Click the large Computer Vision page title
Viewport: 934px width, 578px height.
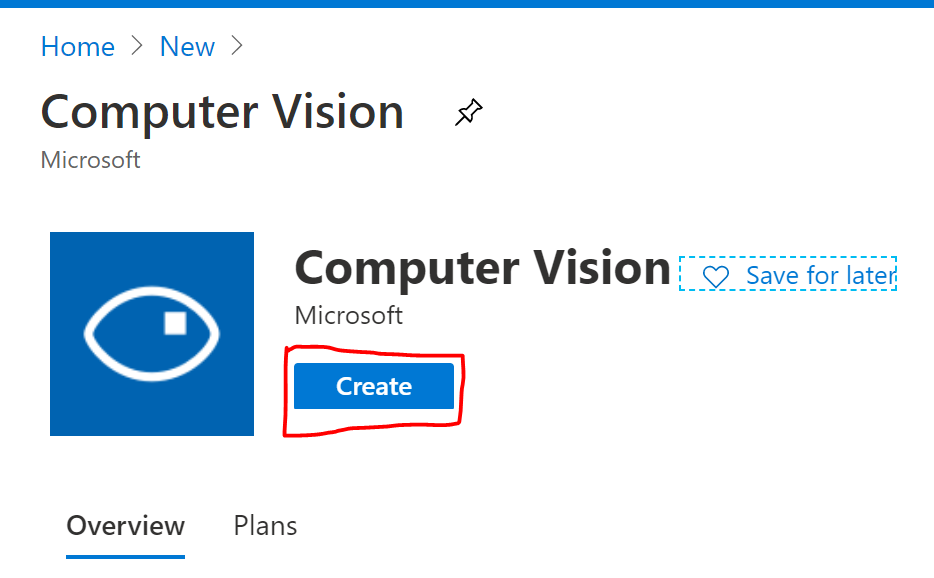[x=222, y=112]
